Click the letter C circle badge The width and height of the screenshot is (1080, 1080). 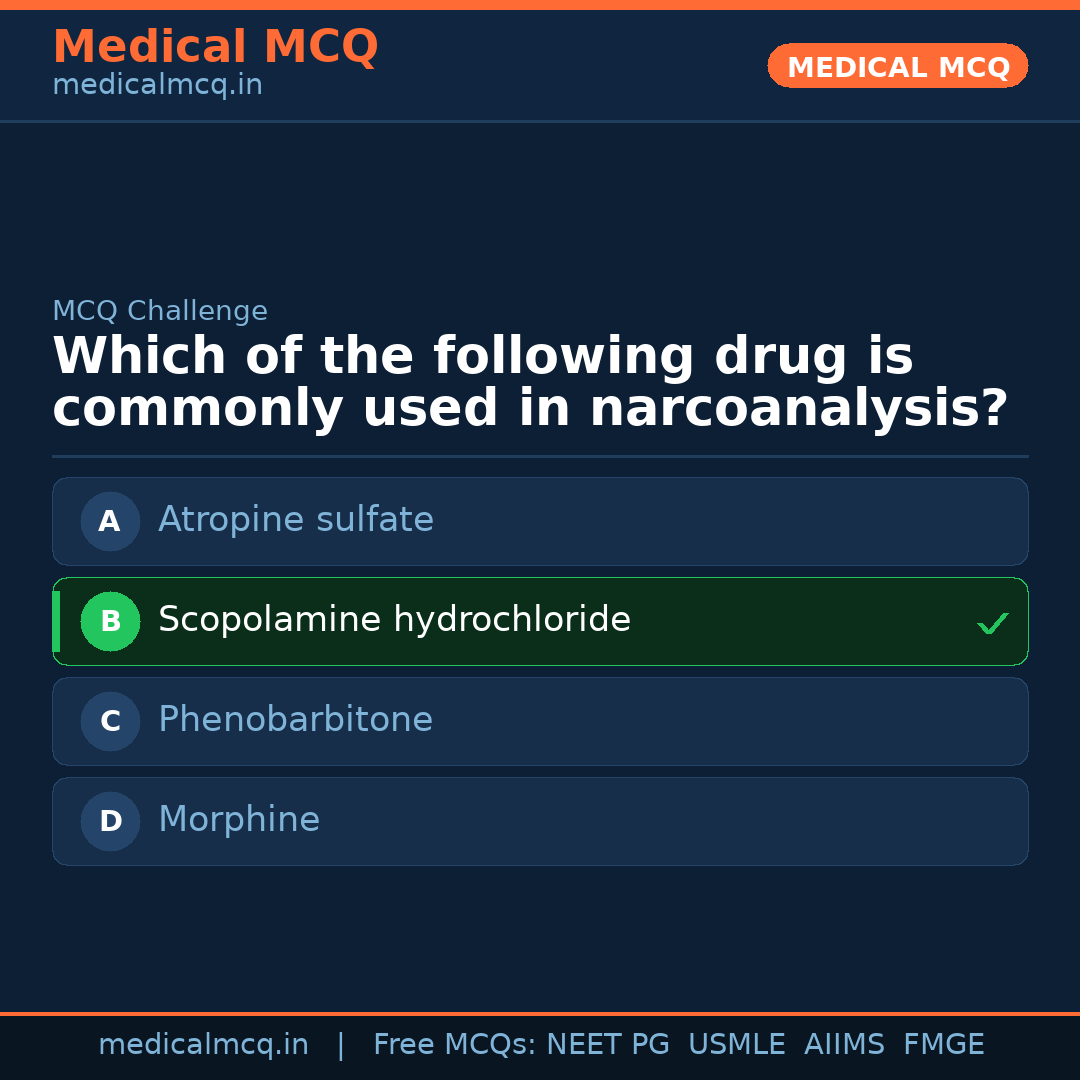(110, 721)
